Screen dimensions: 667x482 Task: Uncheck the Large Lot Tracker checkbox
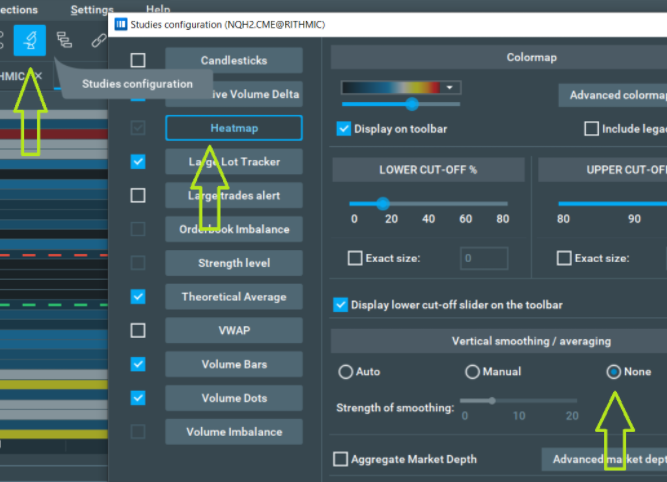tap(138, 161)
